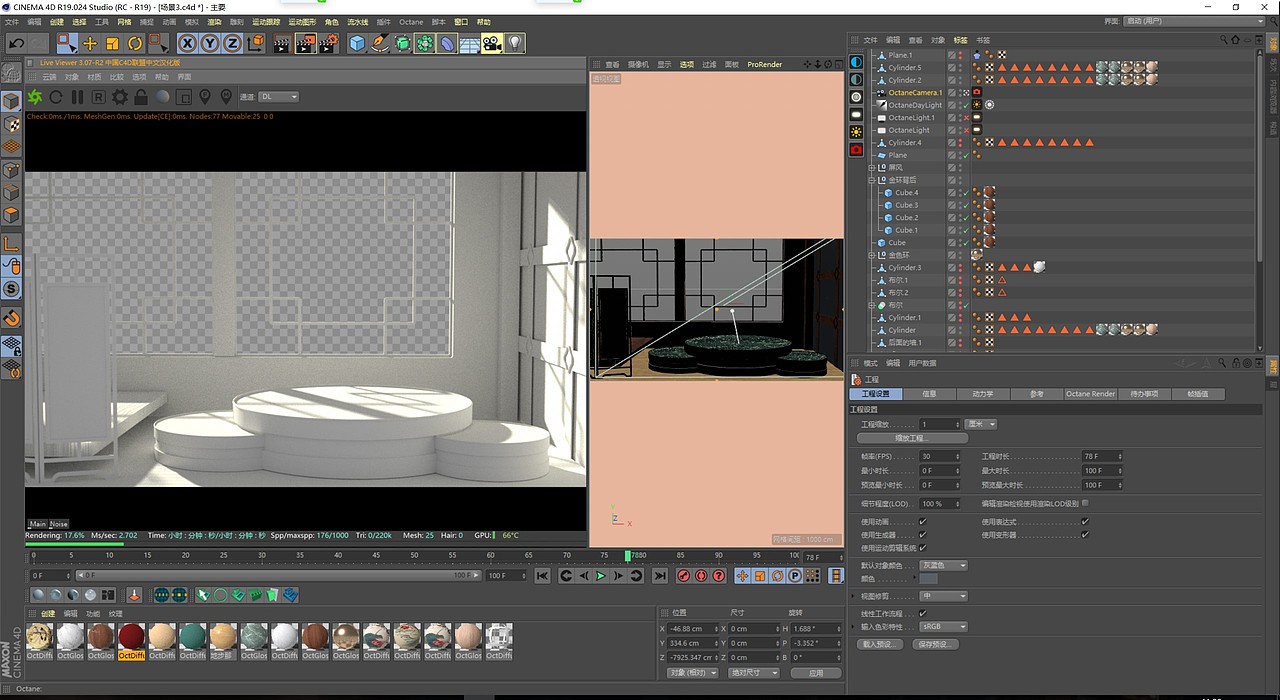Go to the start of the animation
1280x700 pixels.
[542, 576]
